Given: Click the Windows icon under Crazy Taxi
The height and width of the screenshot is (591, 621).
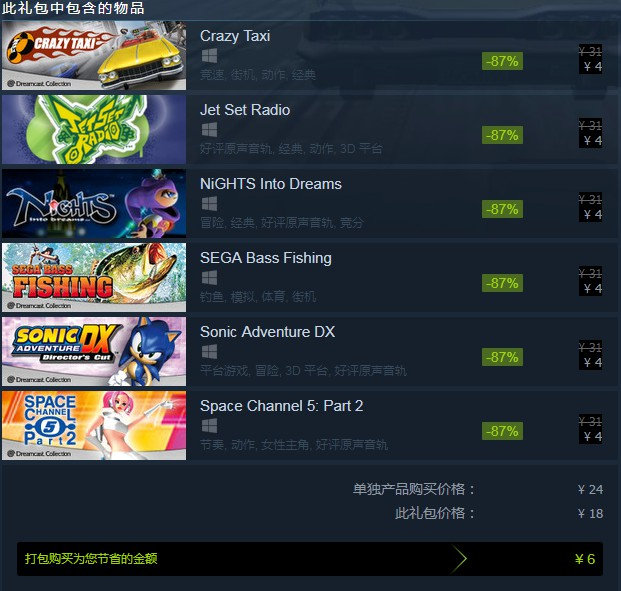Looking at the screenshot, I should tap(209, 55).
